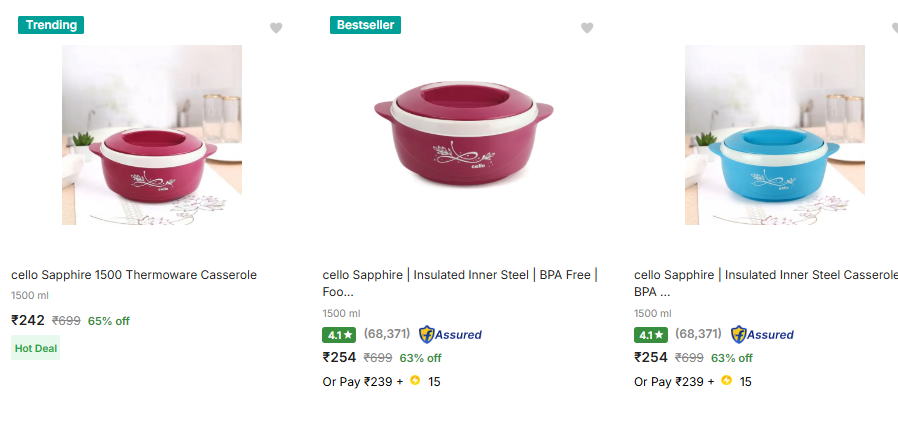Open "Insulated Inner Steel Casserole" blue product title
The width and height of the screenshot is (898, 421).
[x=766, y=274]
